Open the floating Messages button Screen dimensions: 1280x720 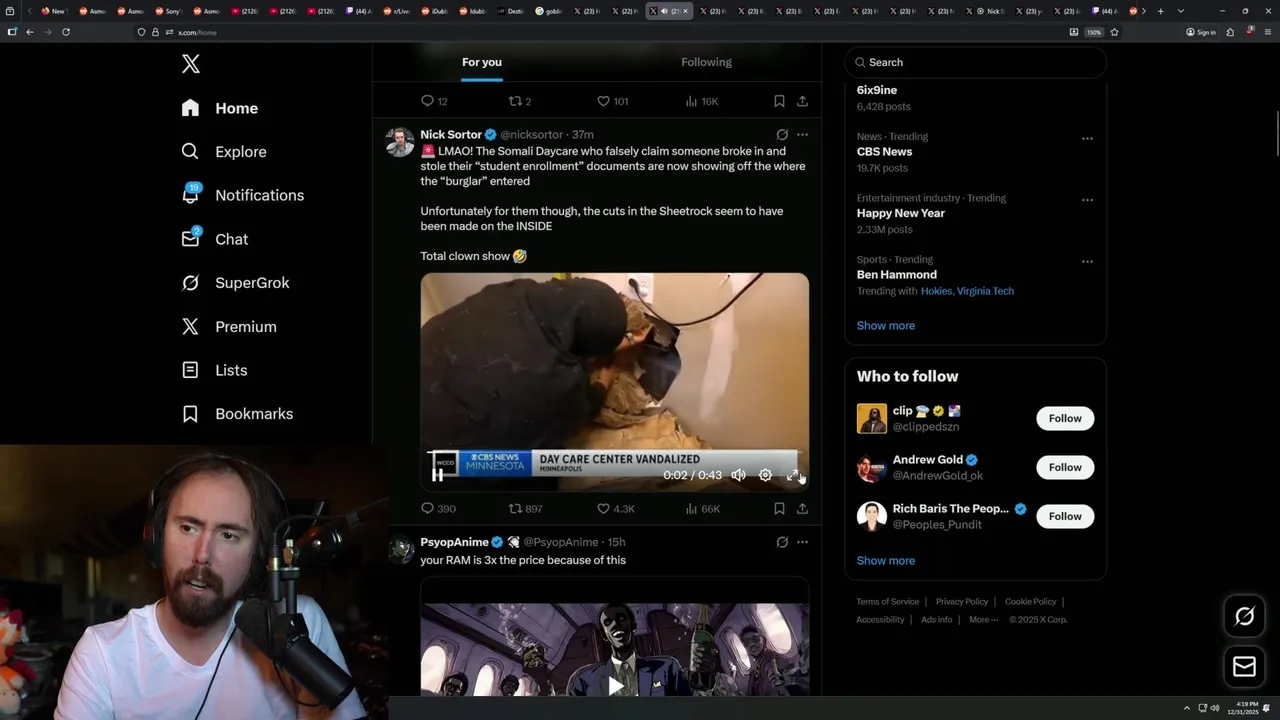click(x=1244, y=667)
